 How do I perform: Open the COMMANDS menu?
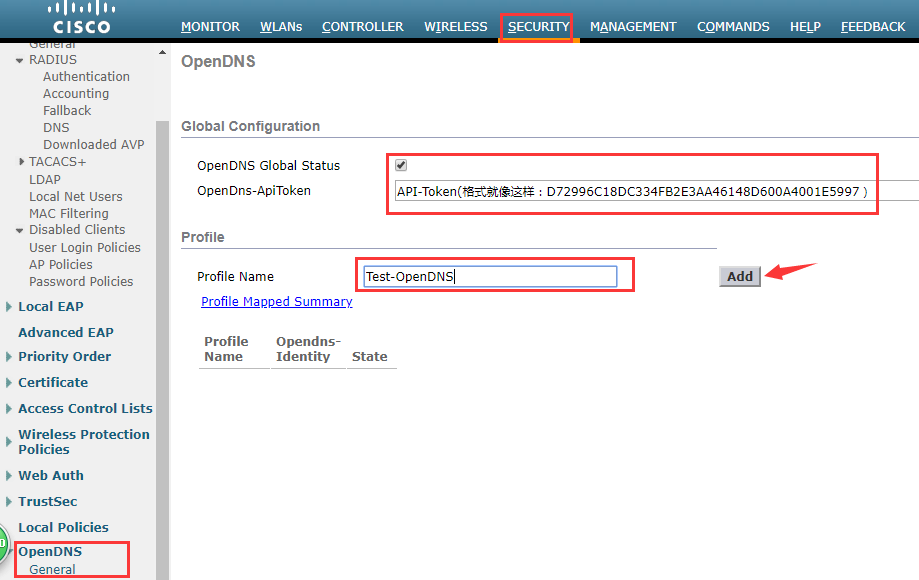click(x=733, y=27)
